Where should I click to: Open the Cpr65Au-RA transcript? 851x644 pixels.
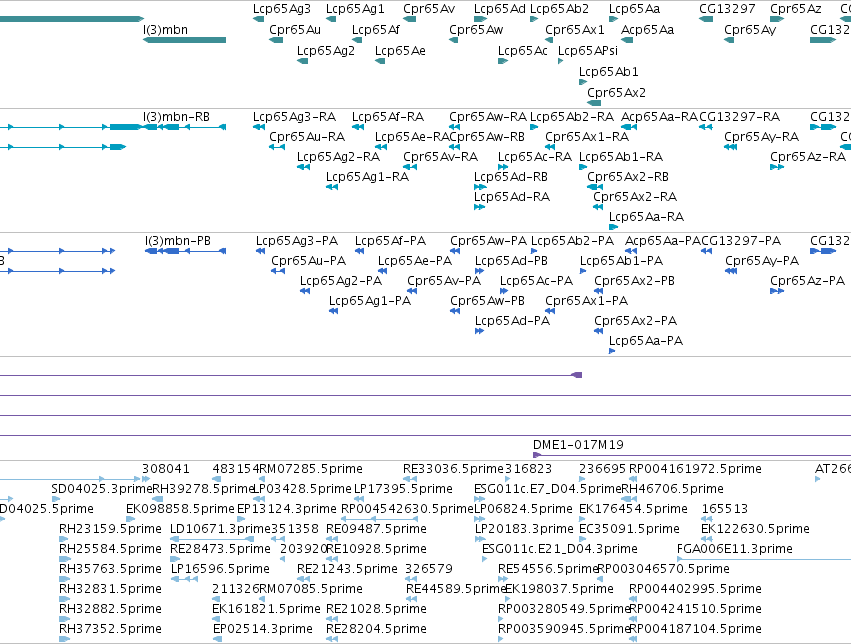pyautogui.click(x=307, y=137)
